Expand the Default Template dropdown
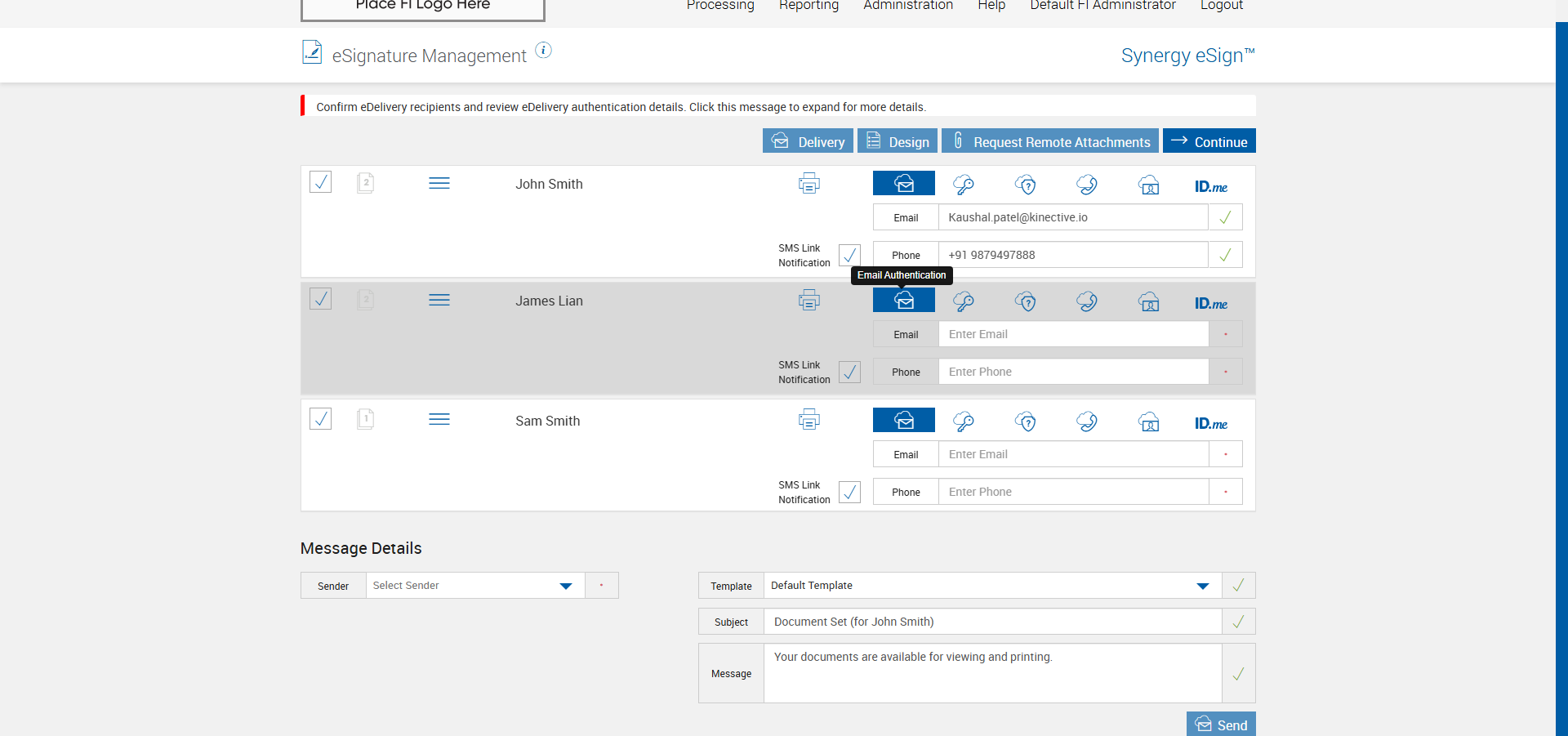The height and width of the screenshot is (736, 1568). [992, 586]
